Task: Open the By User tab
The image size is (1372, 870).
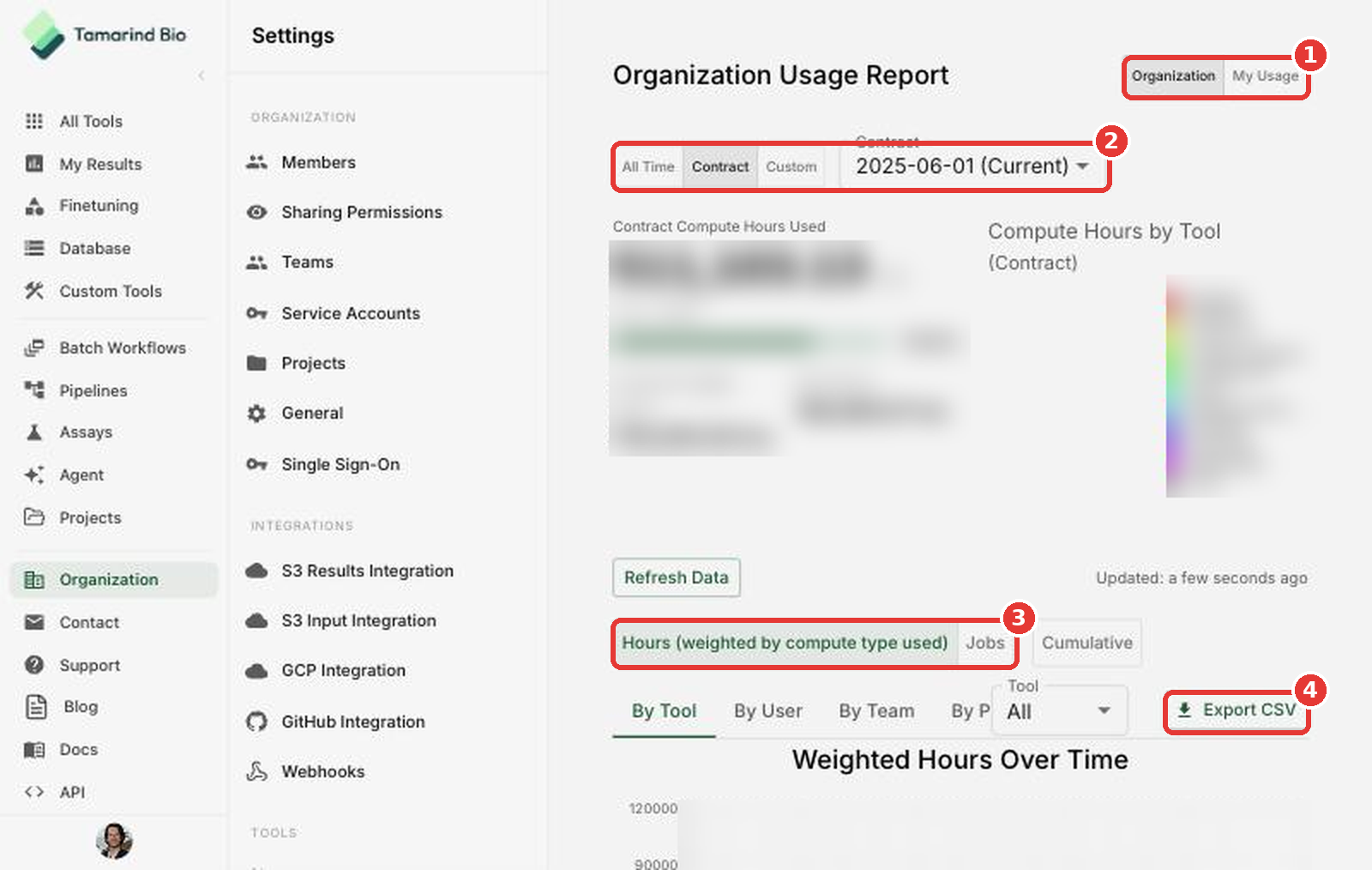Action: 768,711
